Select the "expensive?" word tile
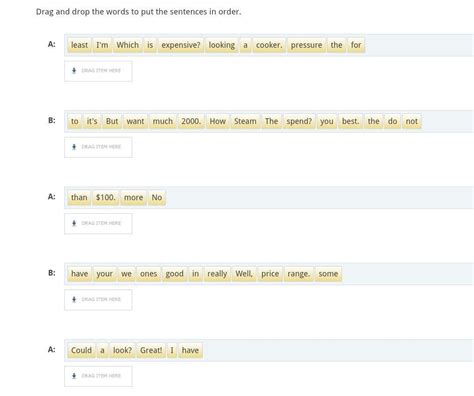Viewport: 474px width, 396px height. pyautogui.click(x=181, y=45)
